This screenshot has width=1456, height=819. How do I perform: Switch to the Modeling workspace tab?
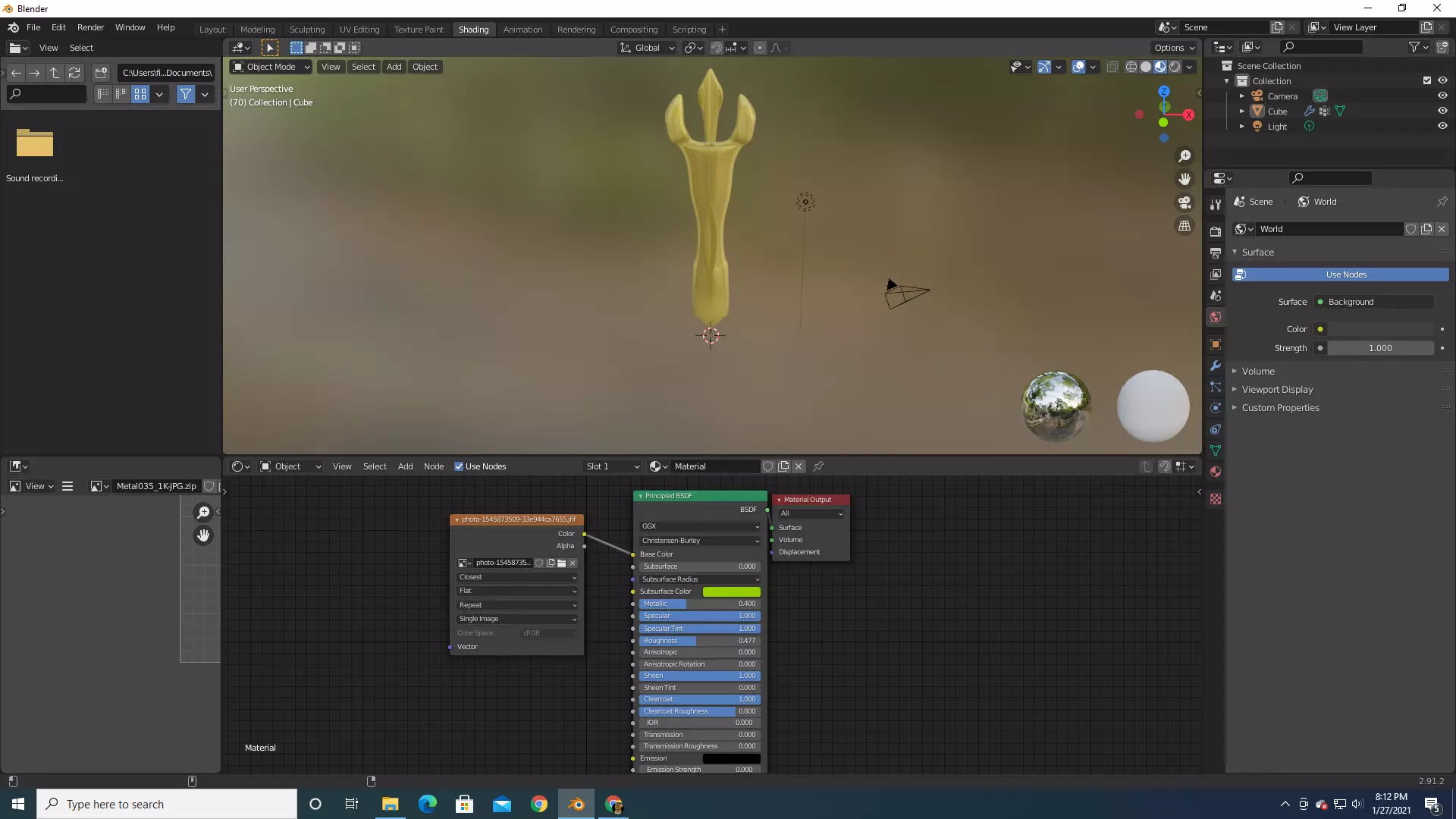pos(257,30)
